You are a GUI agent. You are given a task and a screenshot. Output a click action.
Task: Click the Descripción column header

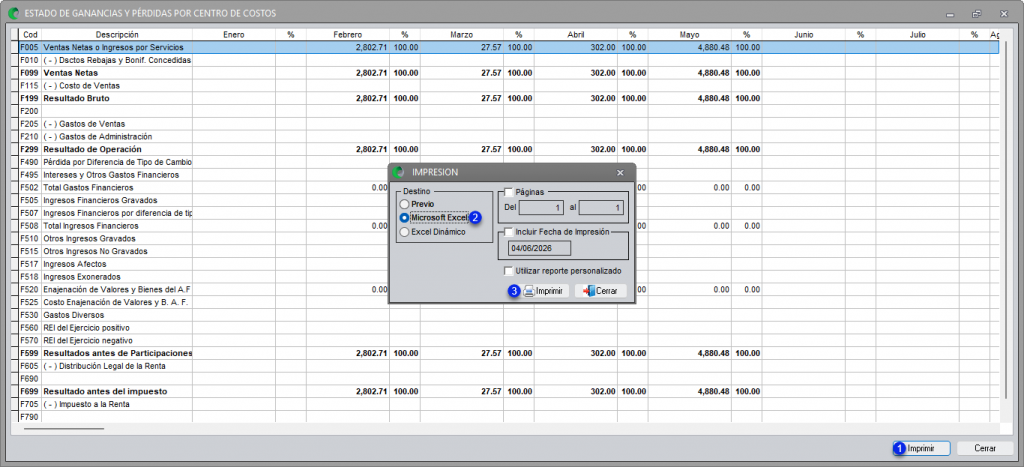[117, 35]
